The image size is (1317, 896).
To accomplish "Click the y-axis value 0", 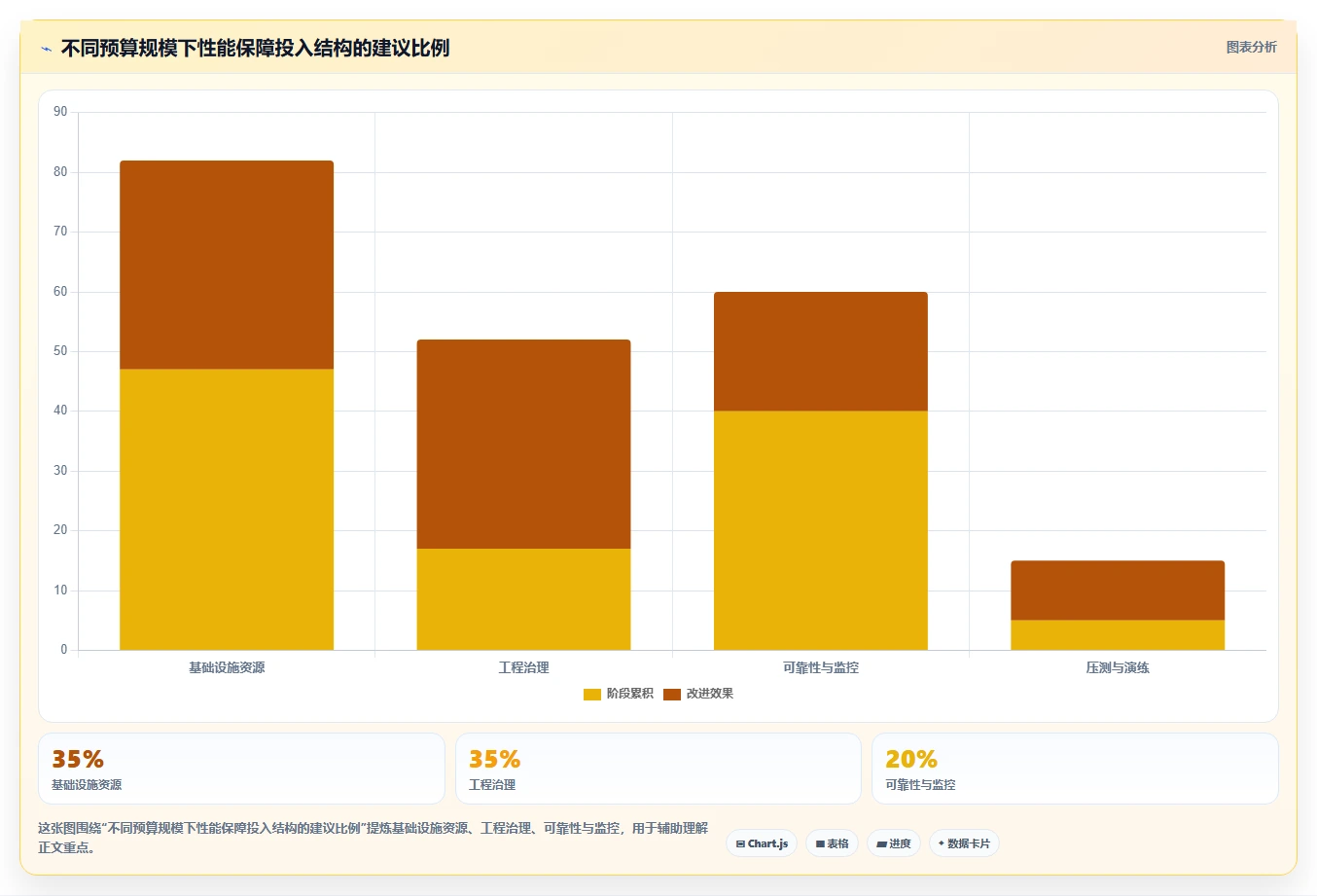I will (64, 650).
